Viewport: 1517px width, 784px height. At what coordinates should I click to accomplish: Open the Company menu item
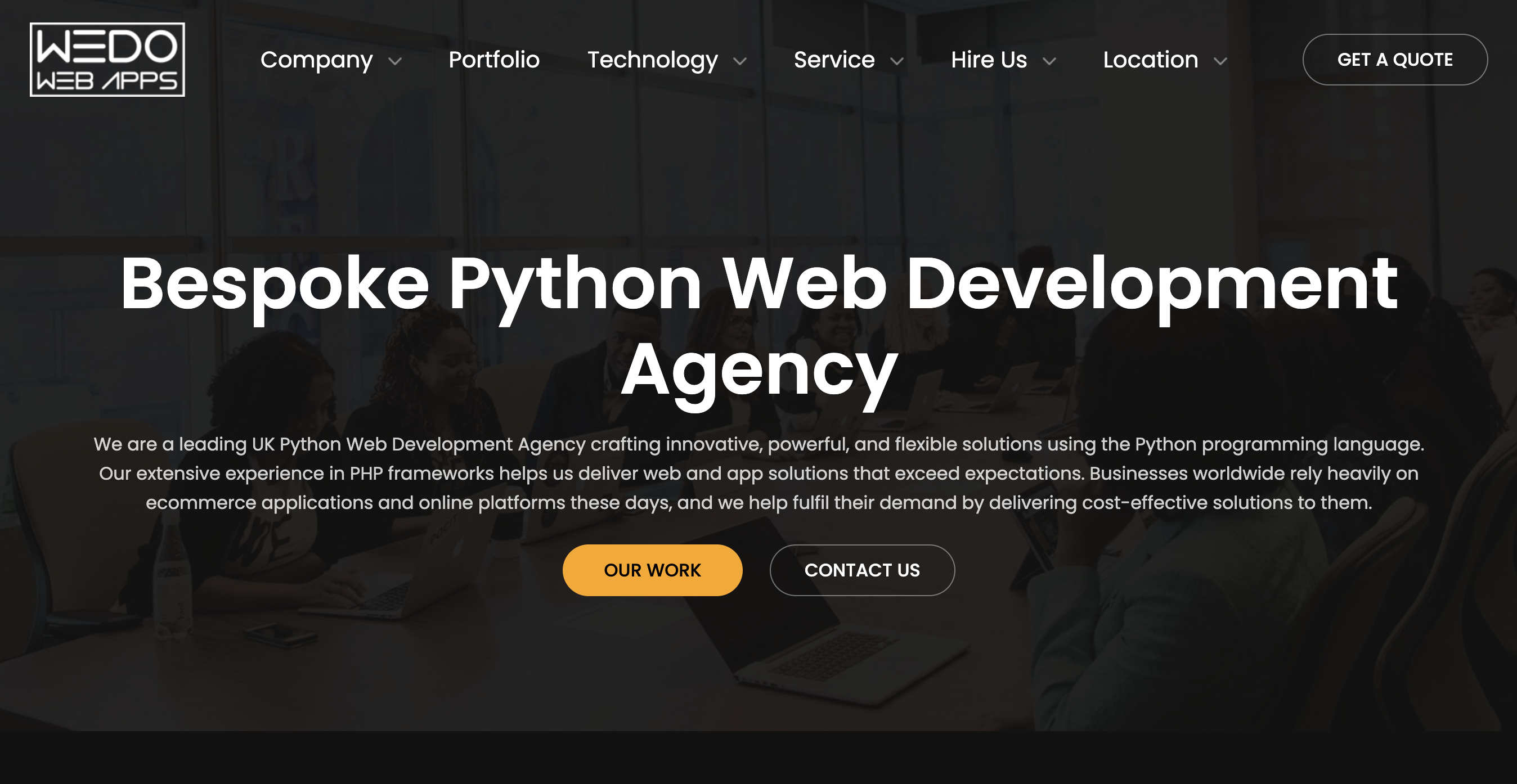(x=316, y=60)
